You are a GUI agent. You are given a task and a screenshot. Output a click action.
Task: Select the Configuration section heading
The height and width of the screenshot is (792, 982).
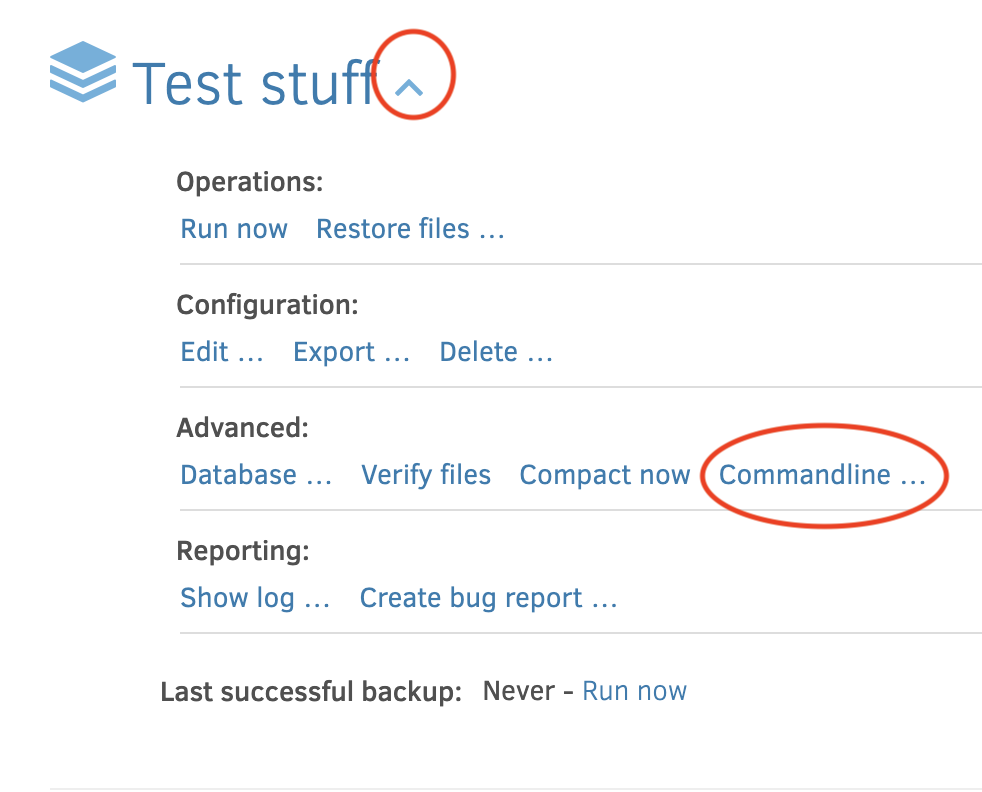coord(267,304)
